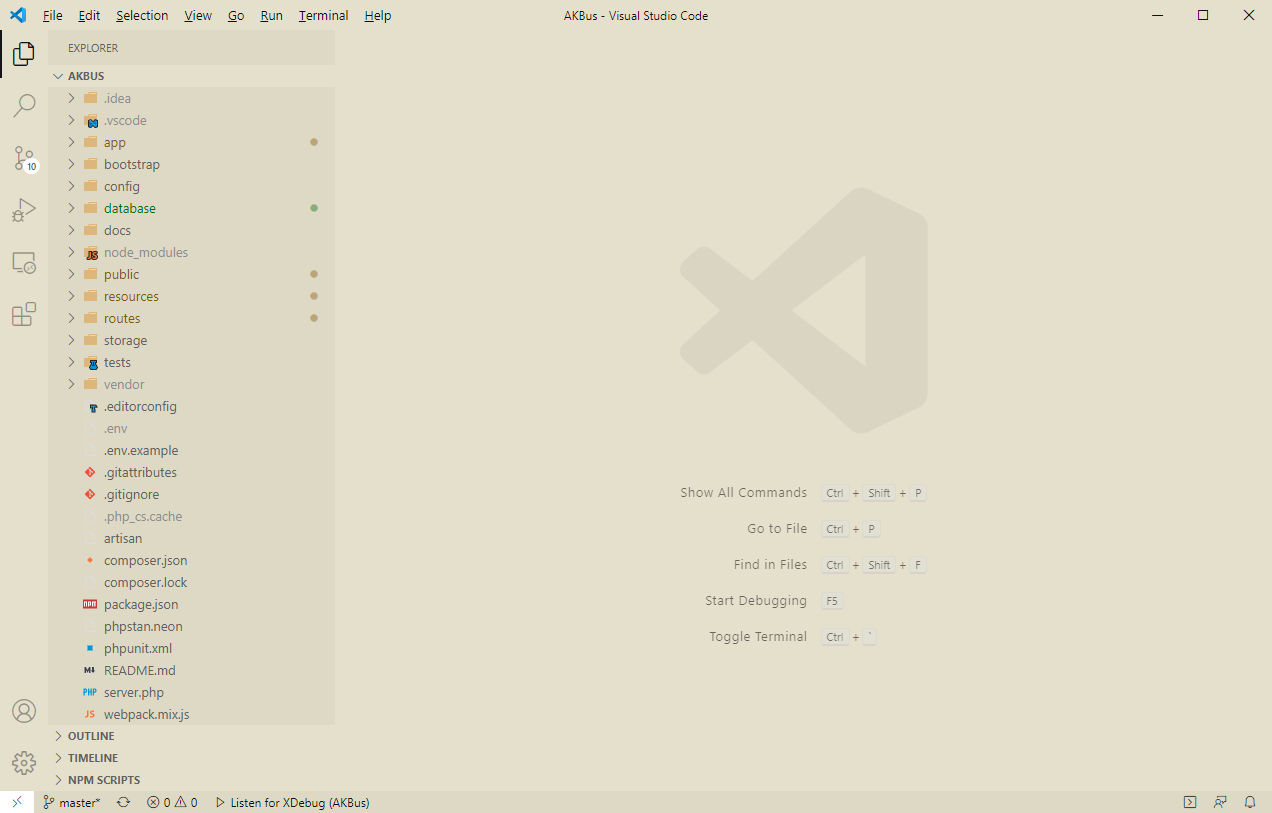Click the master* branch in status bar
Image resolution: width=1272 pixels, height=813 pixels.
pos(72,802)
